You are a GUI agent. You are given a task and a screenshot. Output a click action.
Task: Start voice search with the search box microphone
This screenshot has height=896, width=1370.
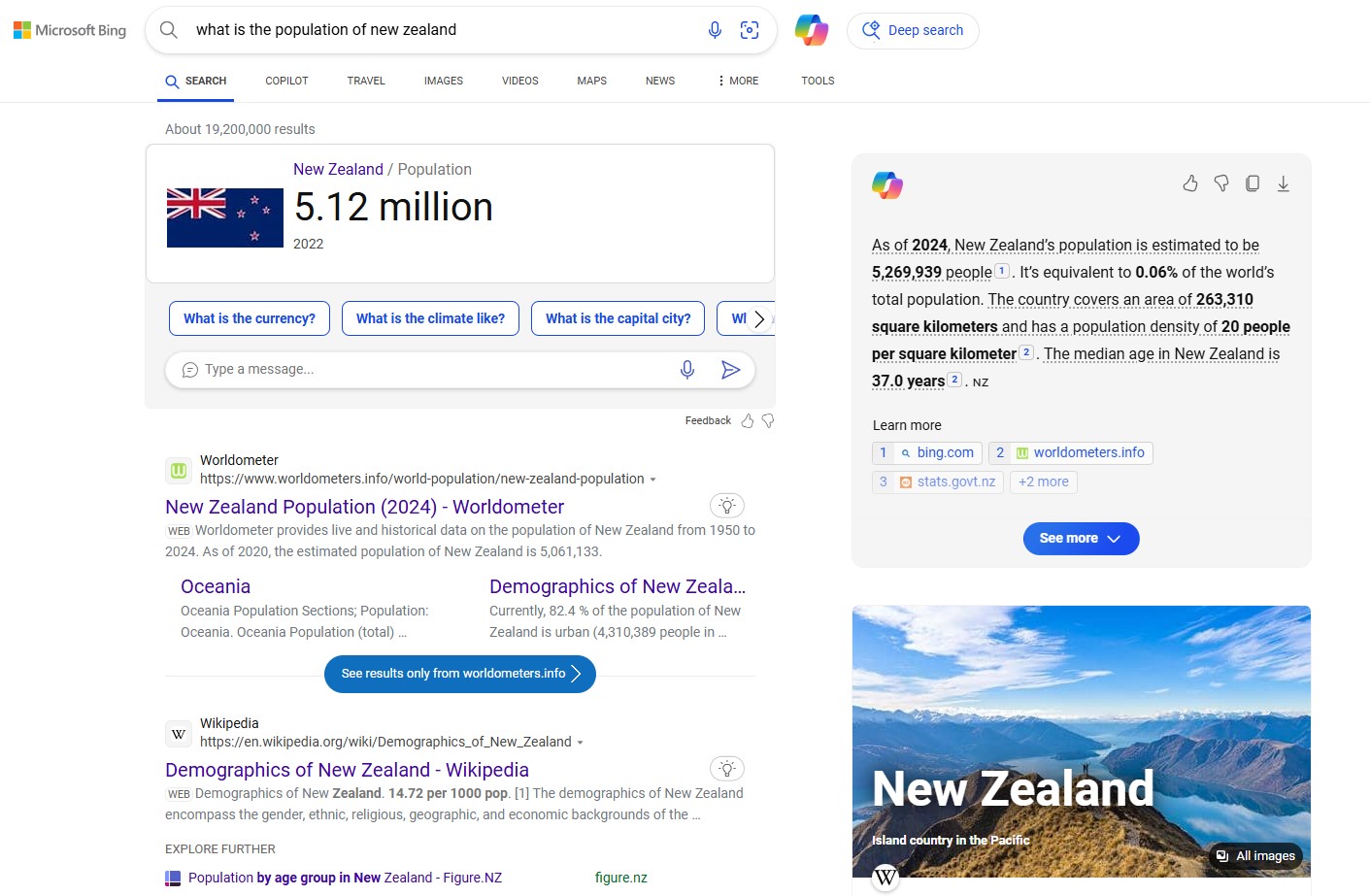715,30
